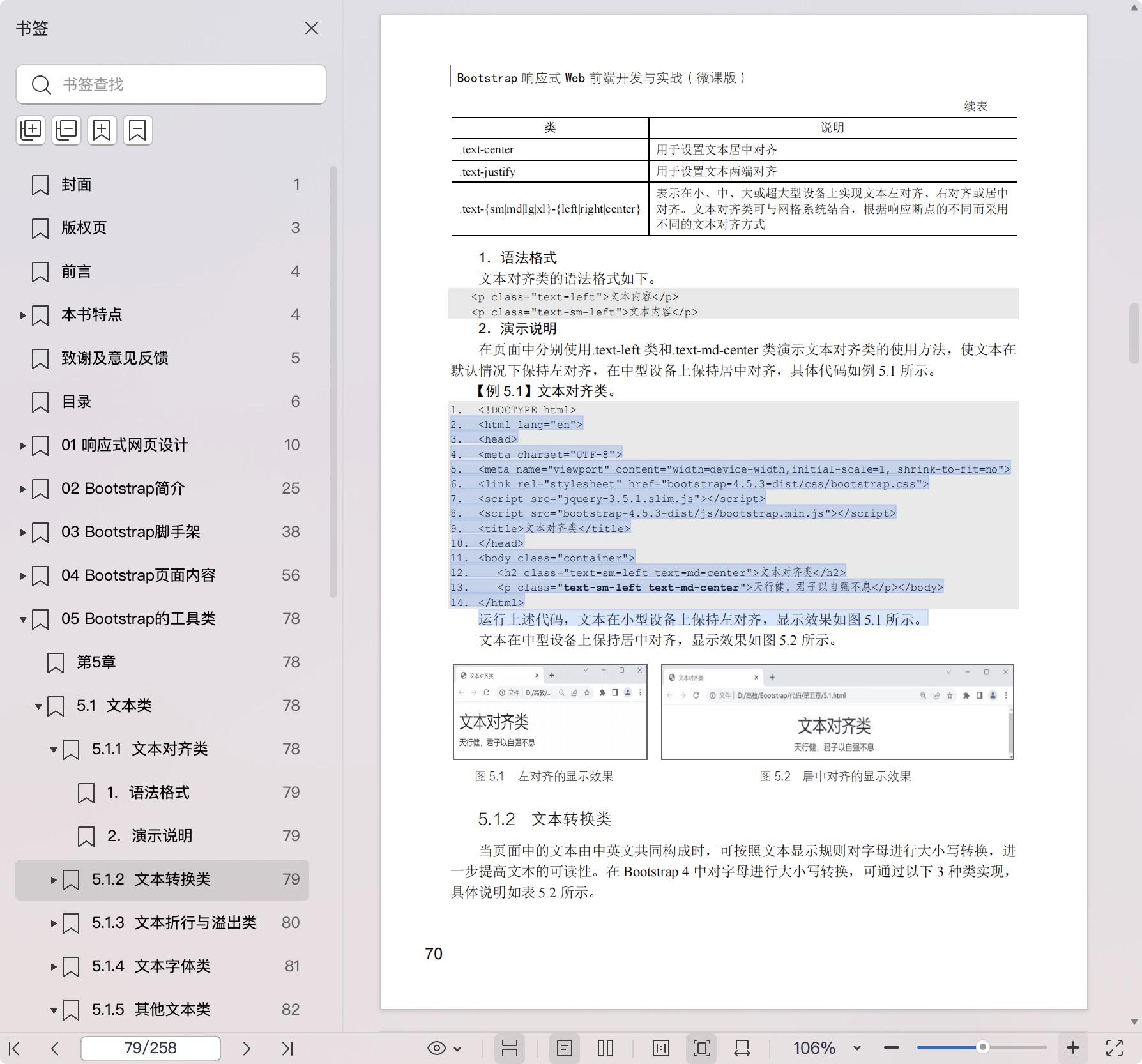Switch to single page view
1142x1064 pixels.
tap(565, 1048)
